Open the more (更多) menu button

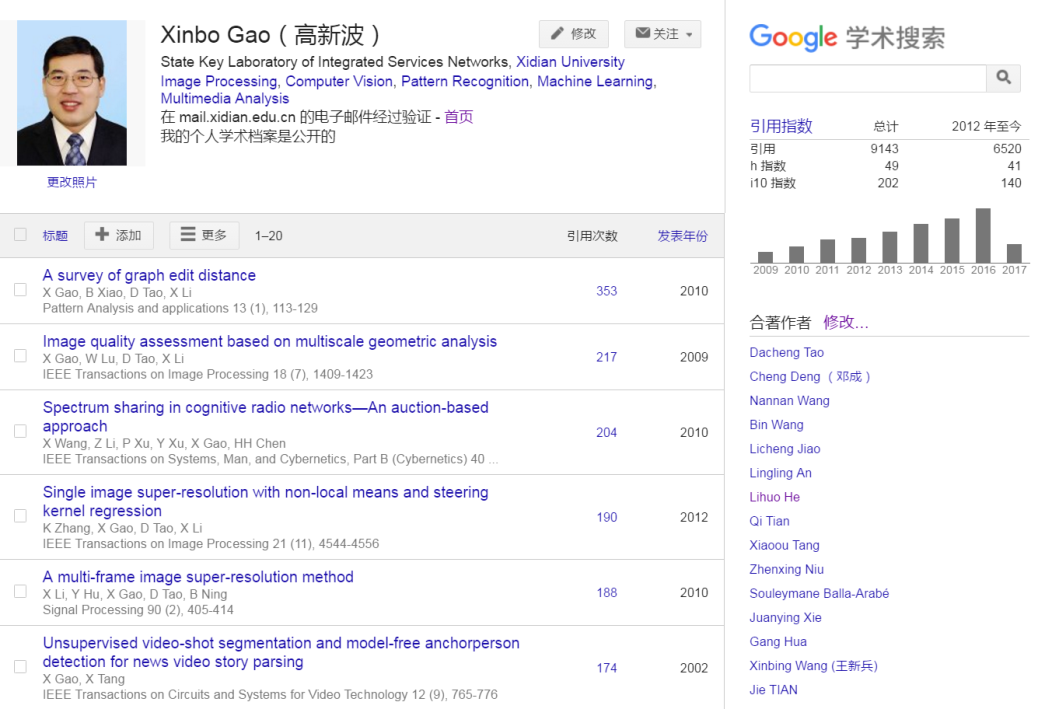coord(204,235)
